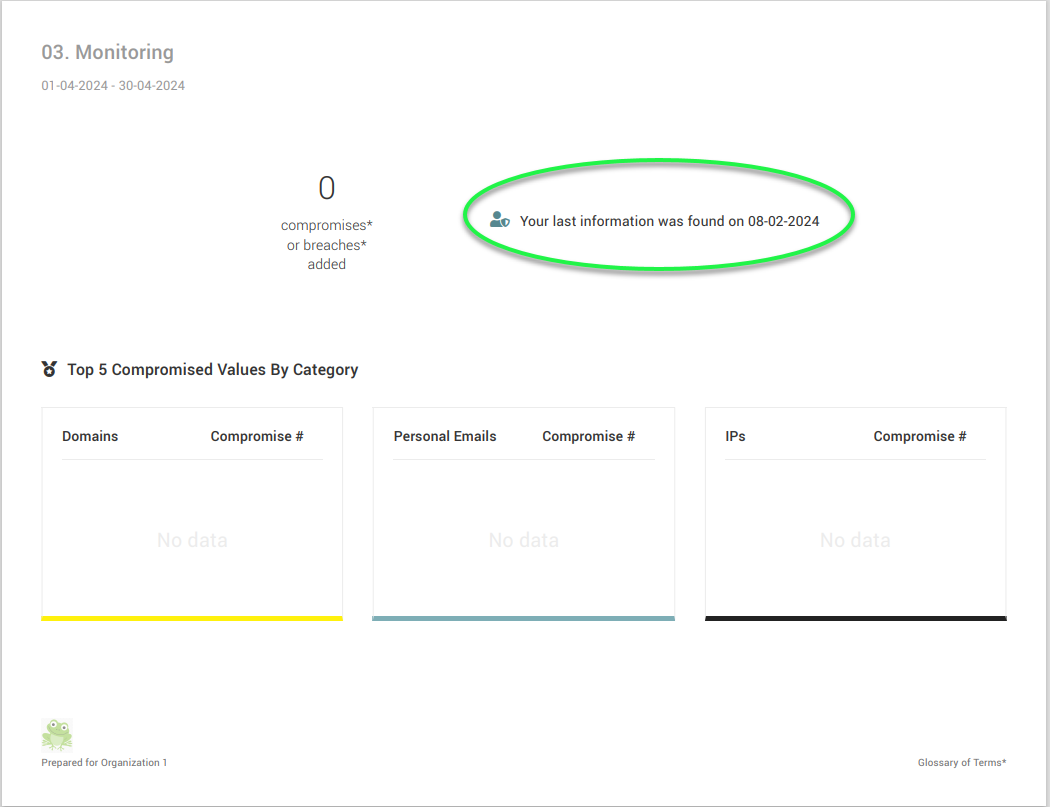Click the 'Prepared for Organization 1' footer text
The width and height of the screenshot is (1050, 807).
(104, 763)
